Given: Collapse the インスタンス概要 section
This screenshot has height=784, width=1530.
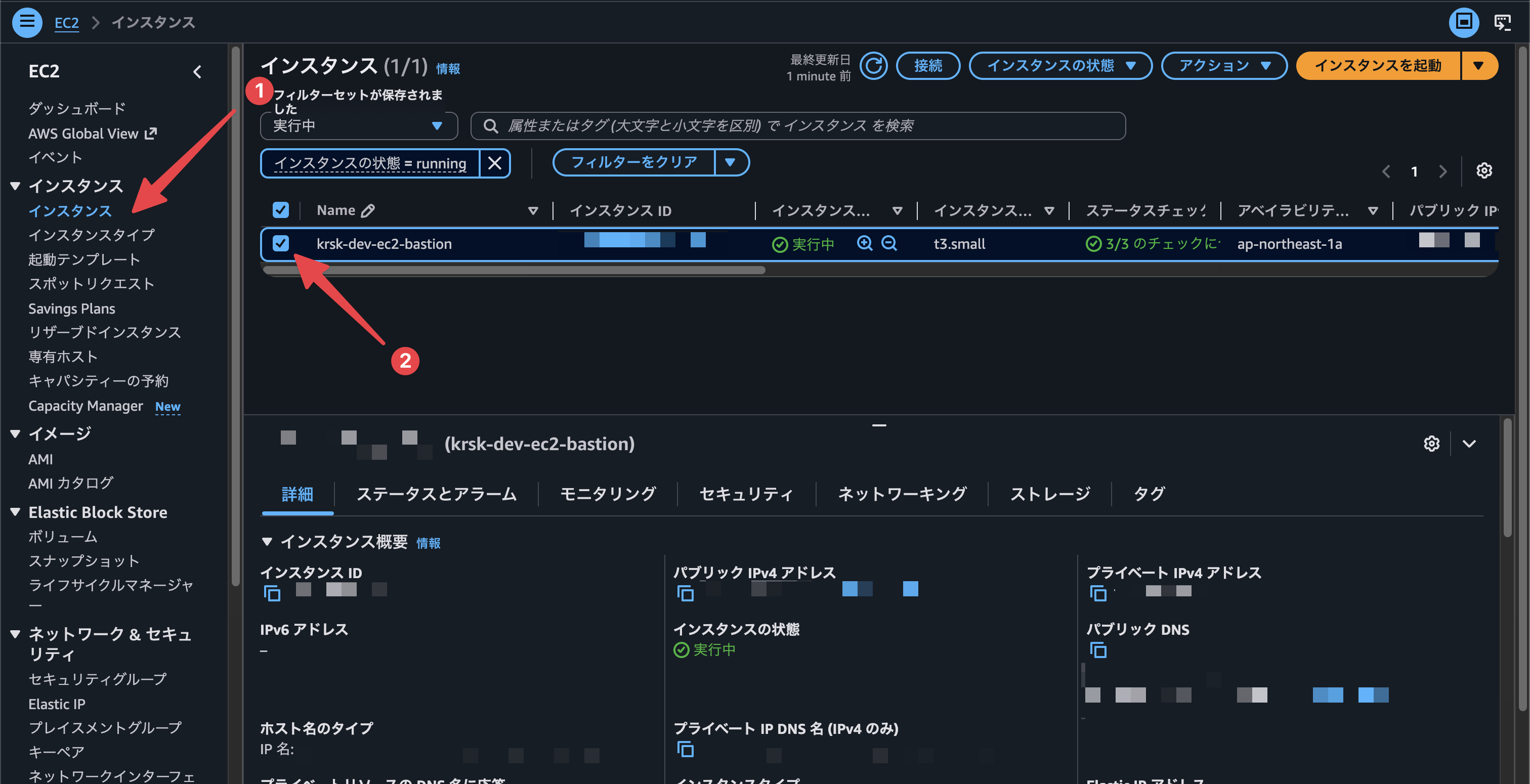Looking at the screenshot, I should [x=267, y=542].
